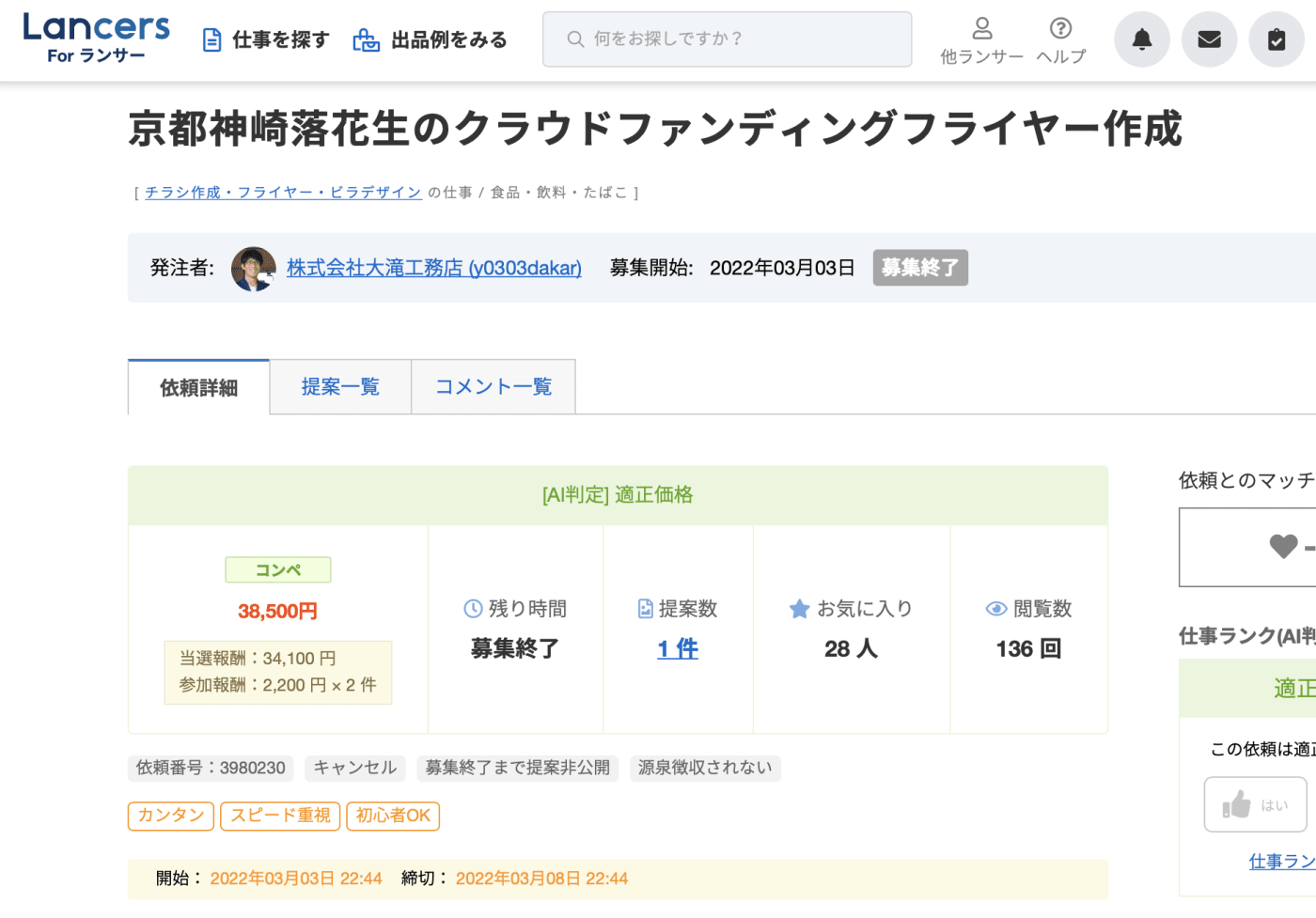Open the チラシ作成・フライヤー・ビラデザイン category link

283,193
